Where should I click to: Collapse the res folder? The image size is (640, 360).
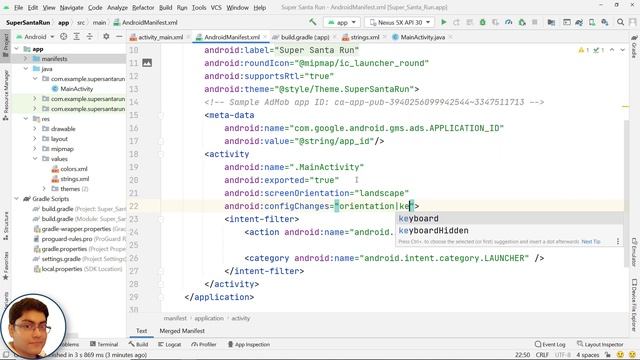(x=26, y=119)
